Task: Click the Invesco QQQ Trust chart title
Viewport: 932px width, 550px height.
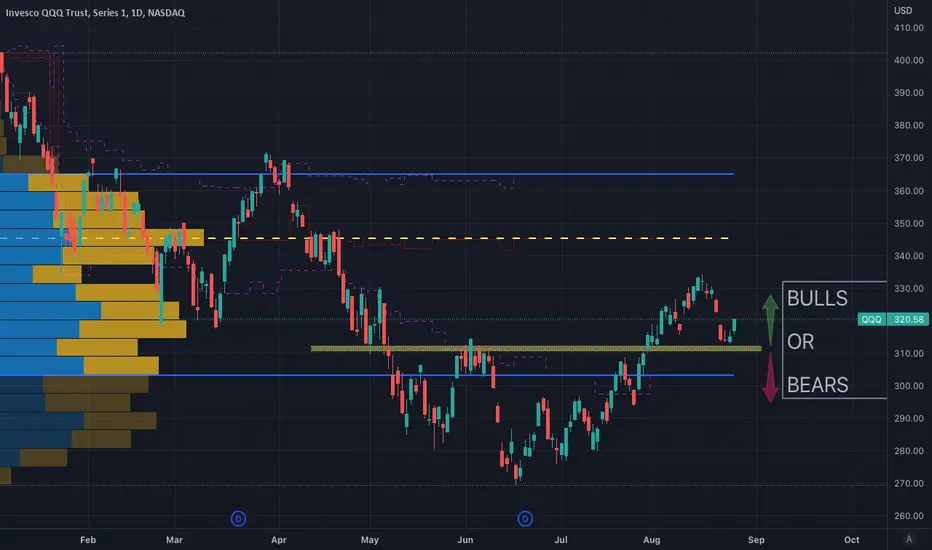Action: coord(95,12)
